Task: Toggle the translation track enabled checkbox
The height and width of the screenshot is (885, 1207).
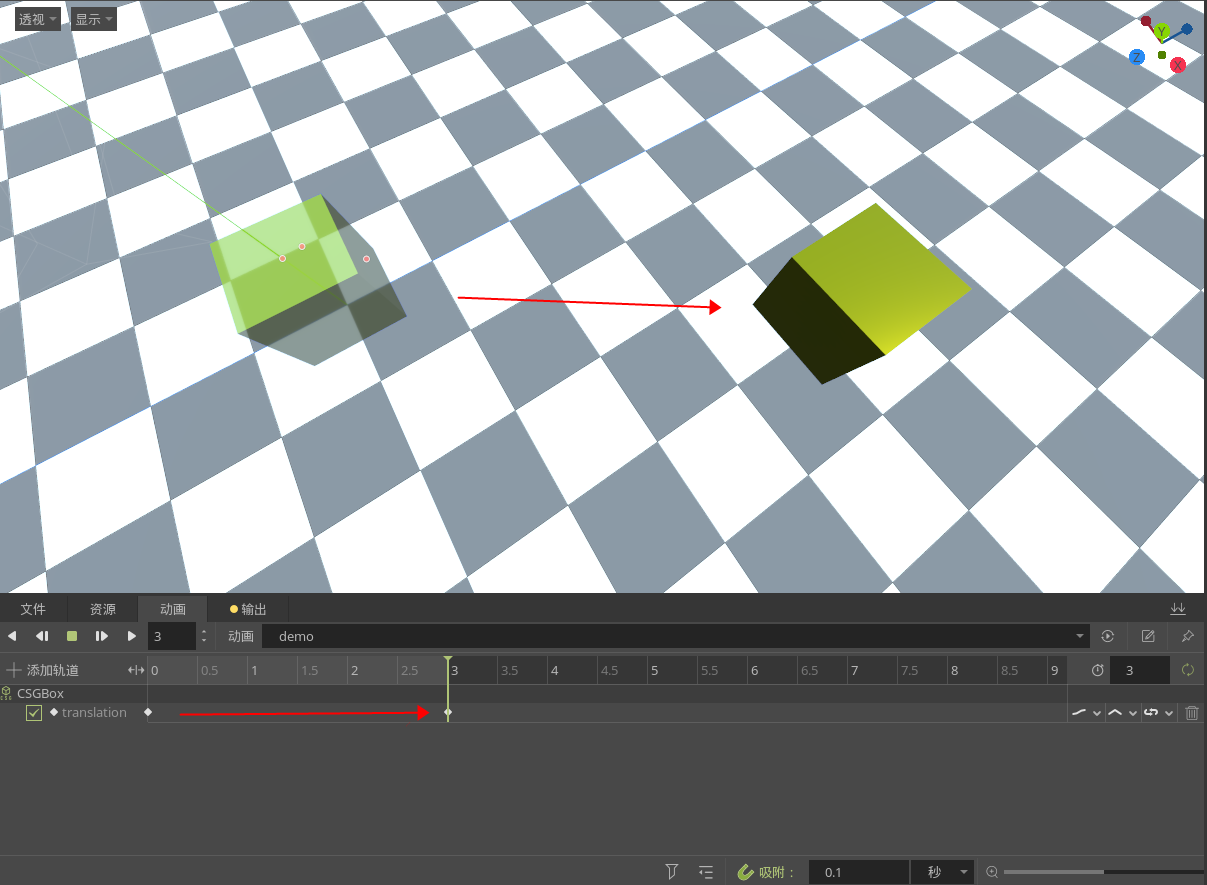Action: pos(34,713)
